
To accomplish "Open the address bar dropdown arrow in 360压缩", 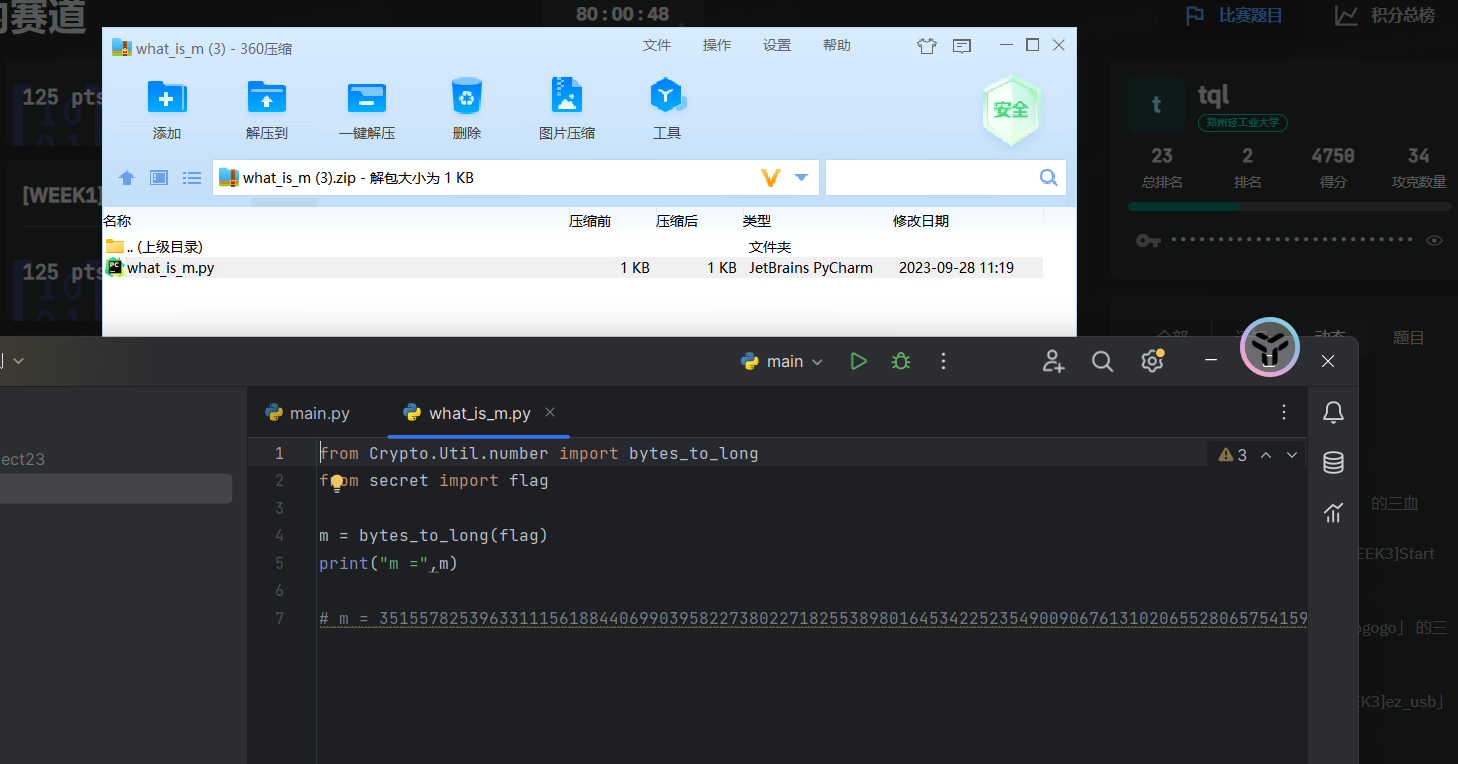I will click(801, 178).
